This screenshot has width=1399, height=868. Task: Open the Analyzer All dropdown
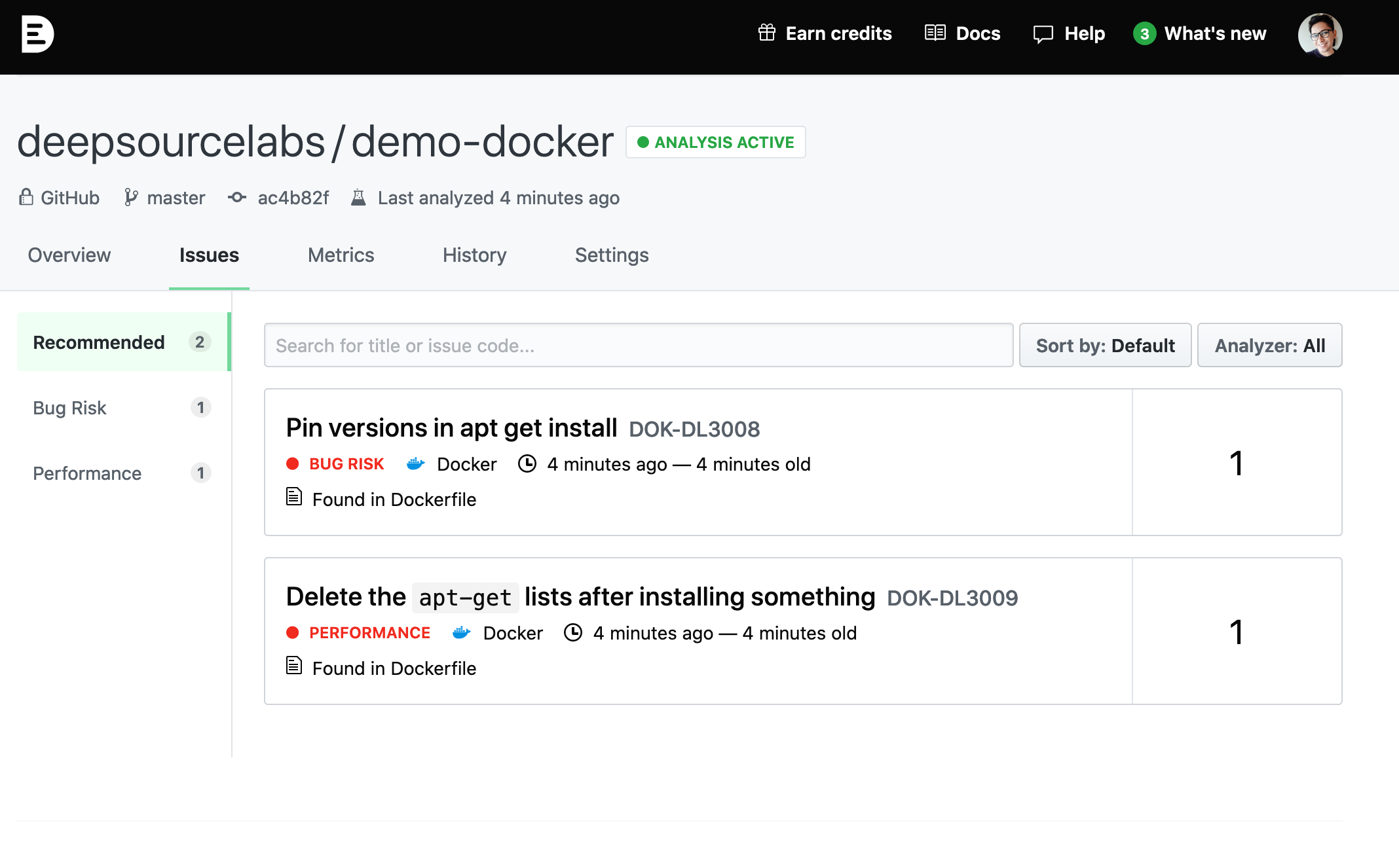(1269, 345)
